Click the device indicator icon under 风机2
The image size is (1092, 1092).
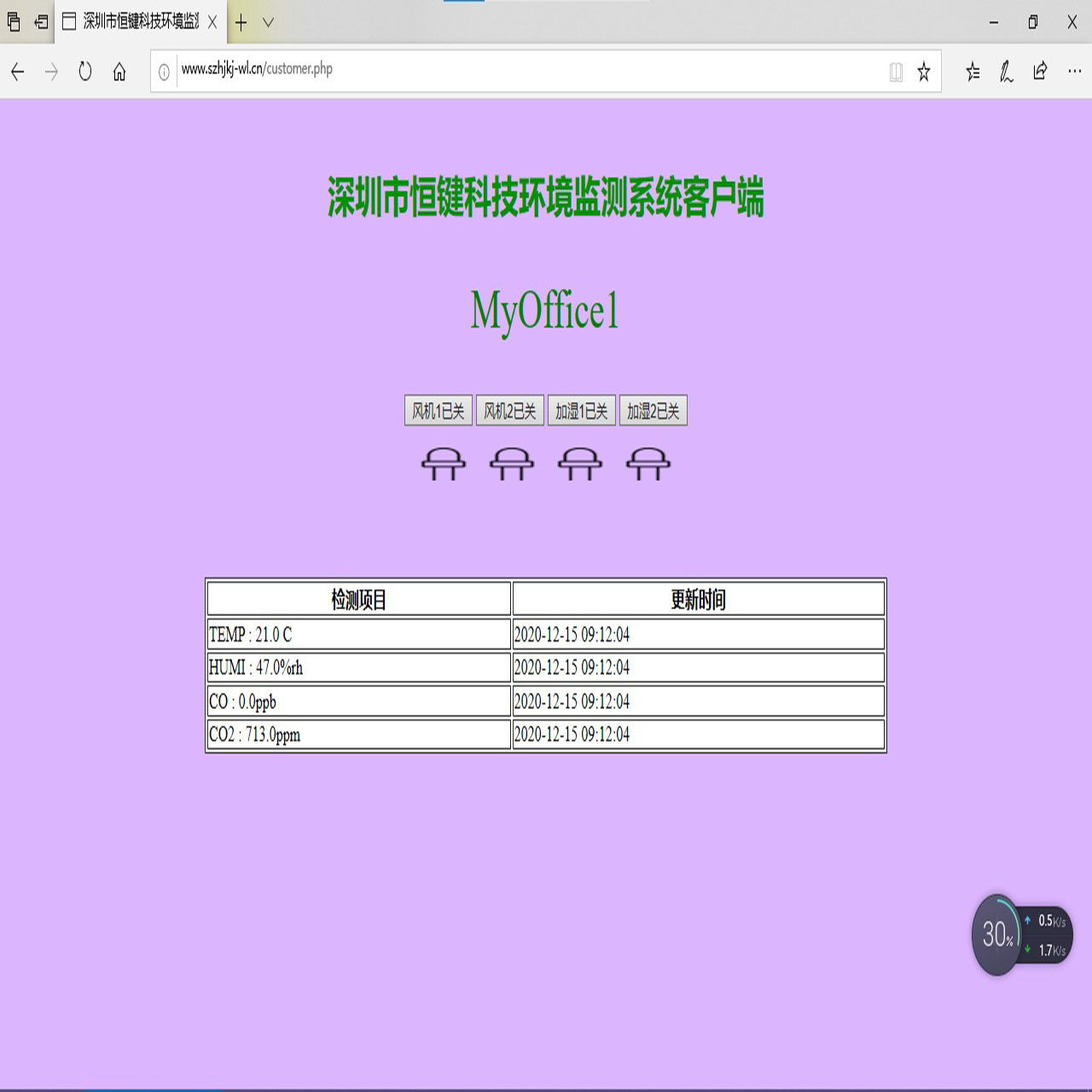[x=512, y=464]
